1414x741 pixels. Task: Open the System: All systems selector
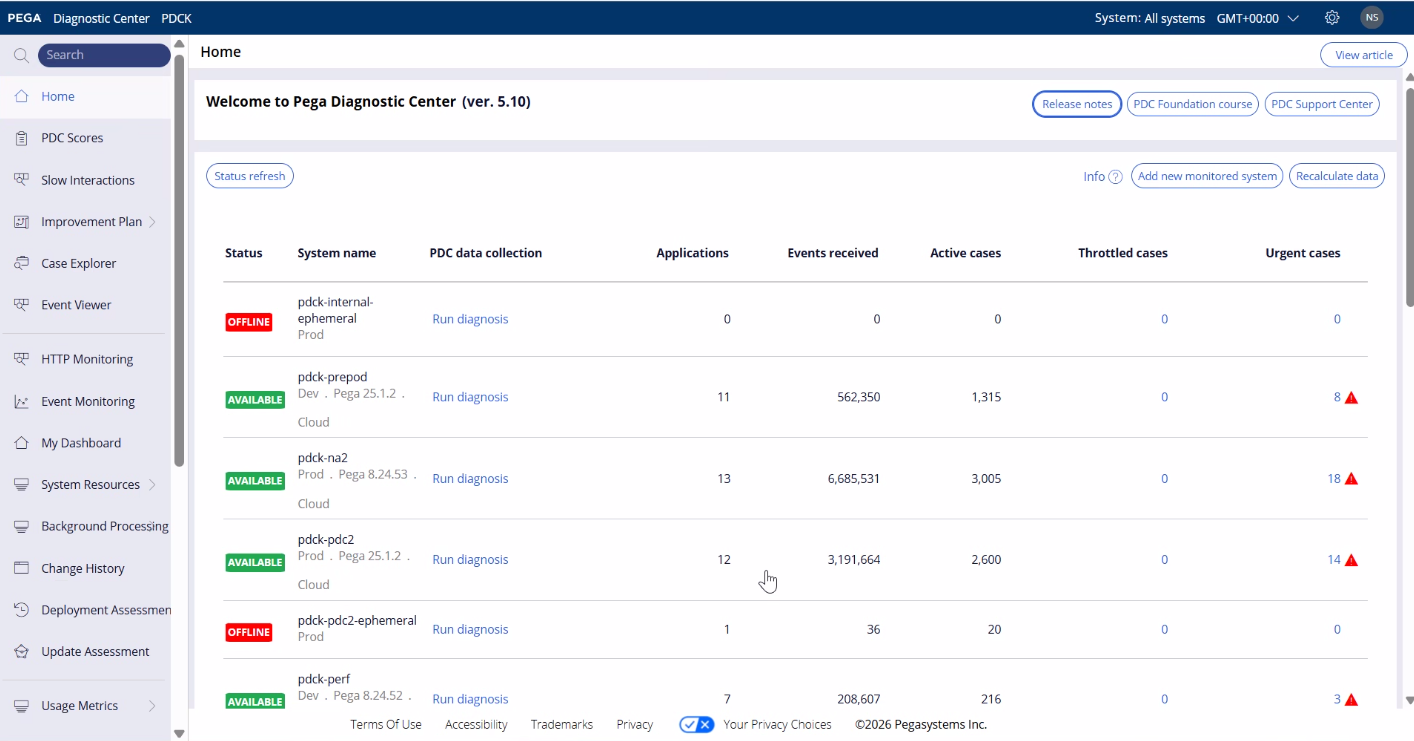pyautogui.click(x=1150, y=18)
